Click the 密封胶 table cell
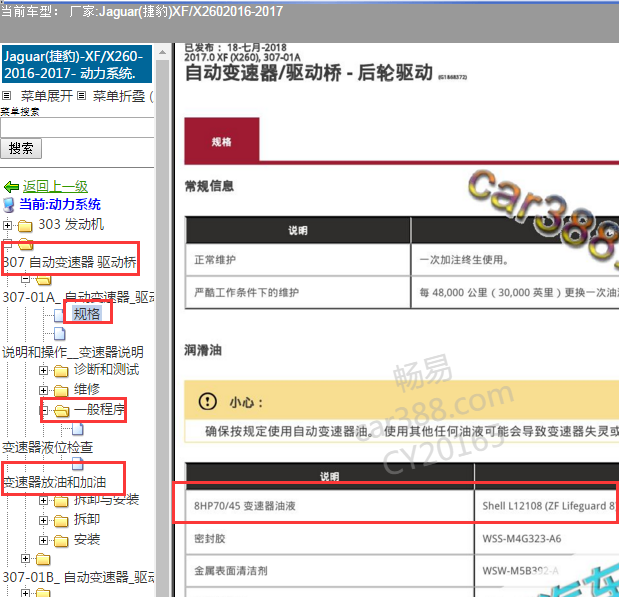The width and height of the screenshot is (619, 597). [330, 539]
